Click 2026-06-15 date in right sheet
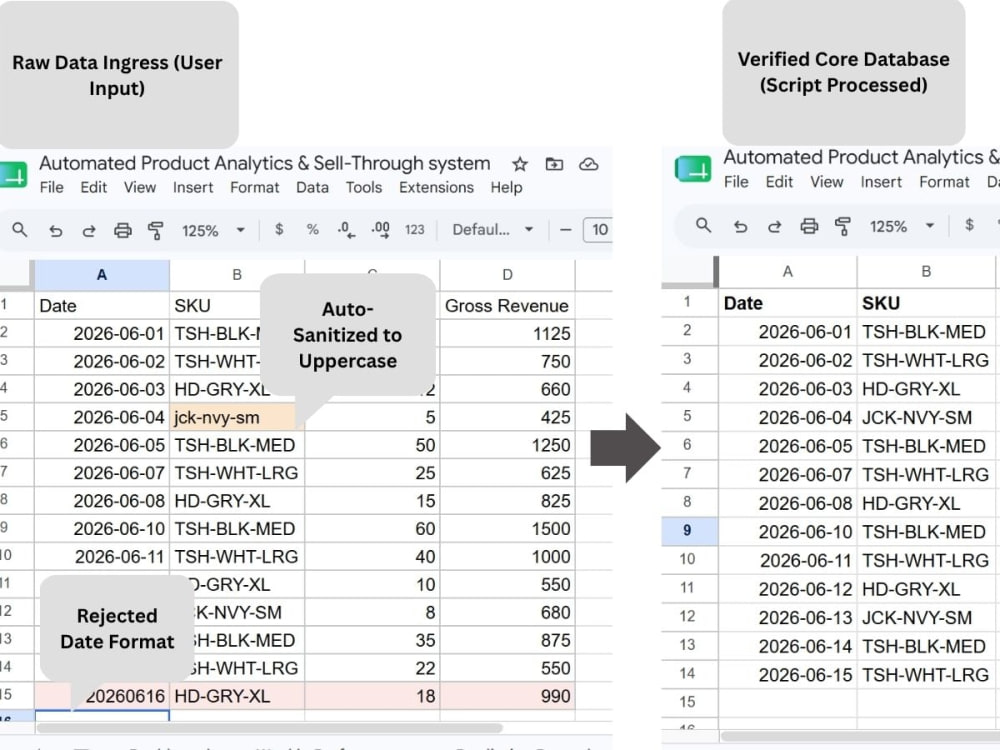Screen dimensions: 1000x750 [x=788, y=675]
